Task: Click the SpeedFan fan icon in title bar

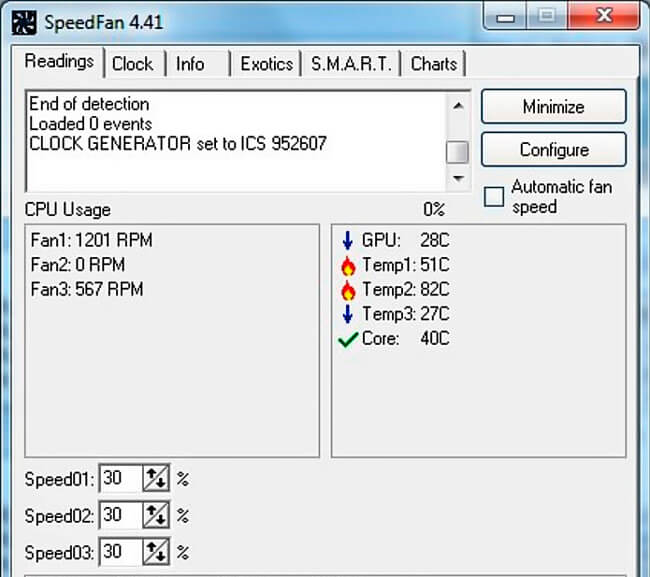Action: point(24,22)
